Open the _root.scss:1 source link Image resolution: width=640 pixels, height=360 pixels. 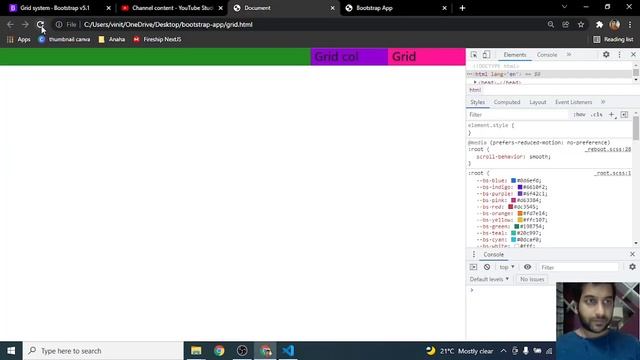612,173
